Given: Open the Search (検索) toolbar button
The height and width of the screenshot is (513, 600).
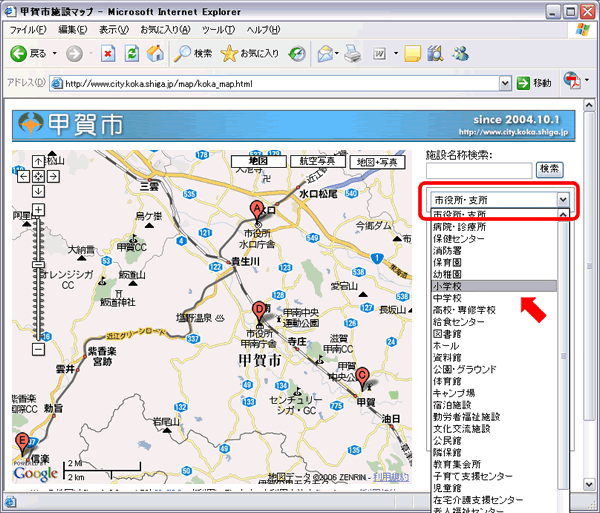Looking at the screenshot, I should (x=193, y=54).
